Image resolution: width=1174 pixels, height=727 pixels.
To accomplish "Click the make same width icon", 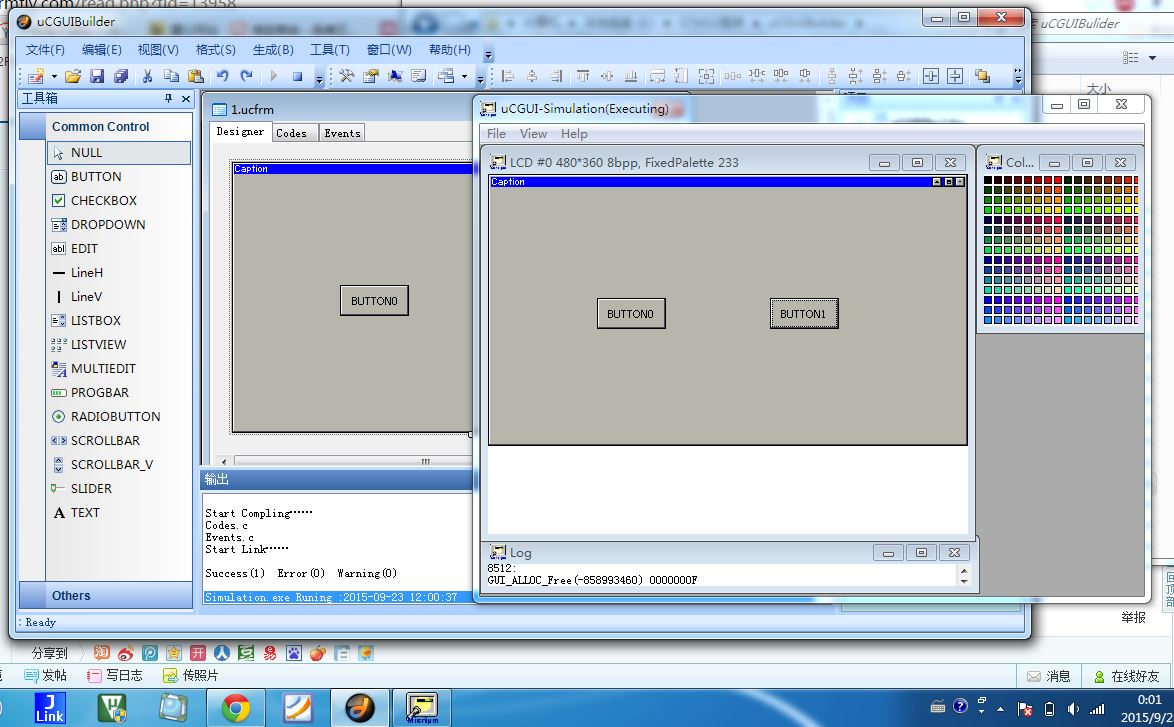I will pos(657,76).
